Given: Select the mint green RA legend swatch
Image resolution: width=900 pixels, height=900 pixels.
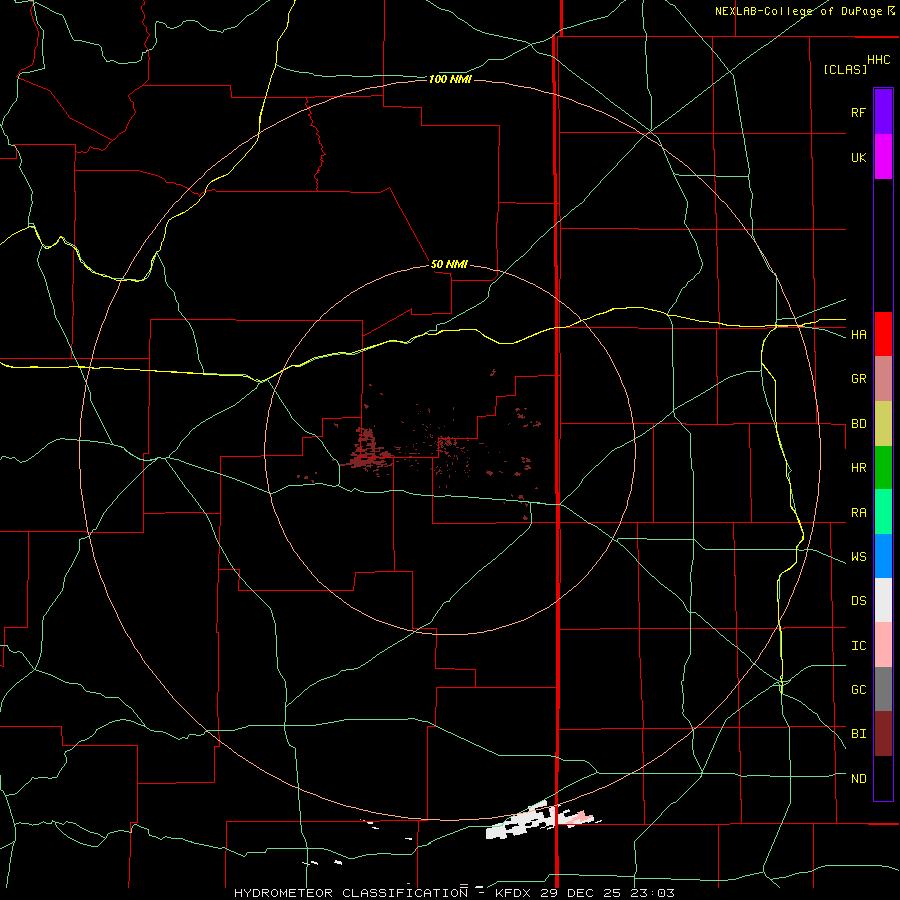Looking at the screenshot, I should (883, 512).
